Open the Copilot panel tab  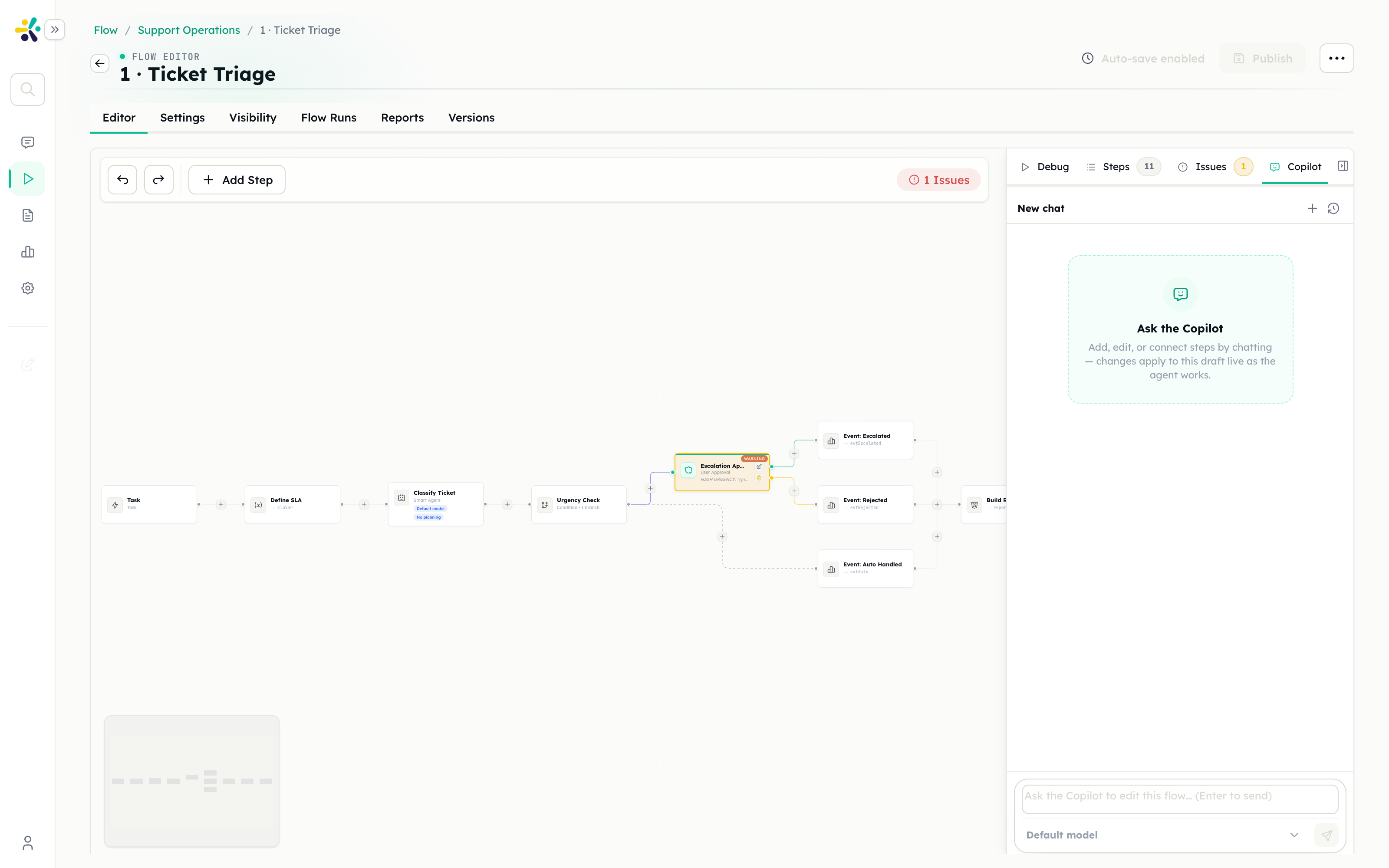point(1295,167)
